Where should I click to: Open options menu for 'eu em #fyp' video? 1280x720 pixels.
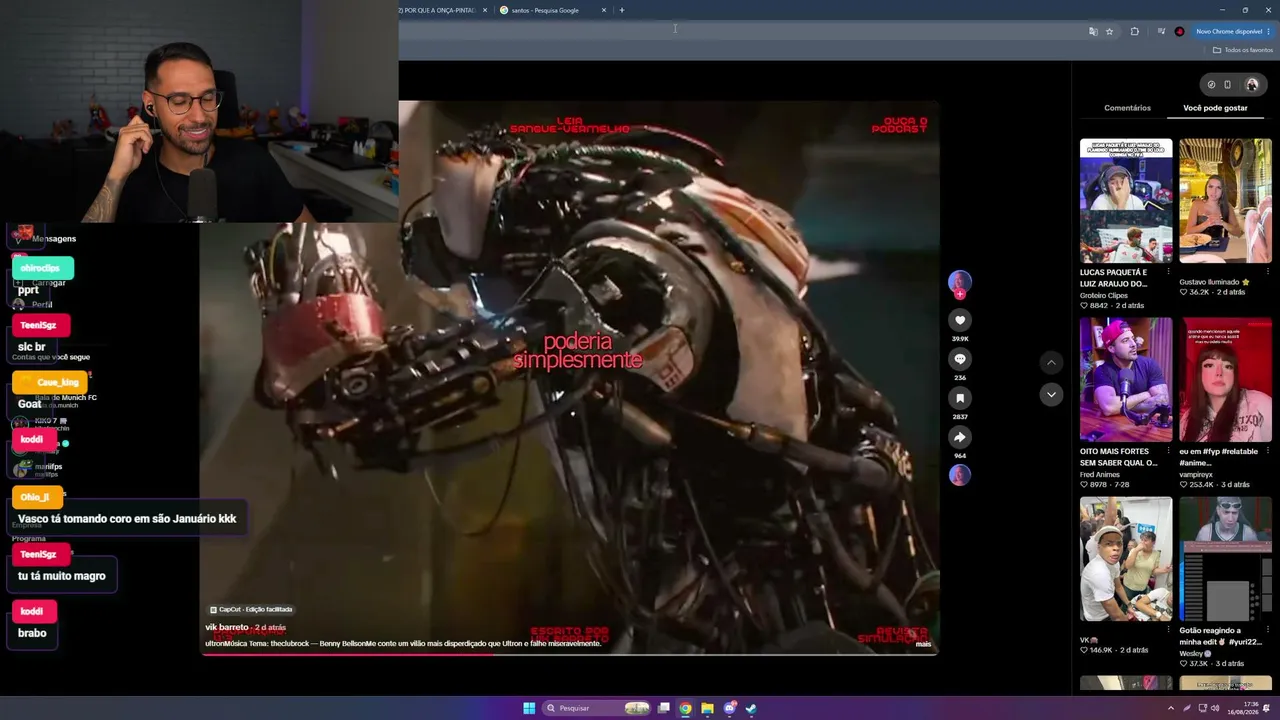1268,450
